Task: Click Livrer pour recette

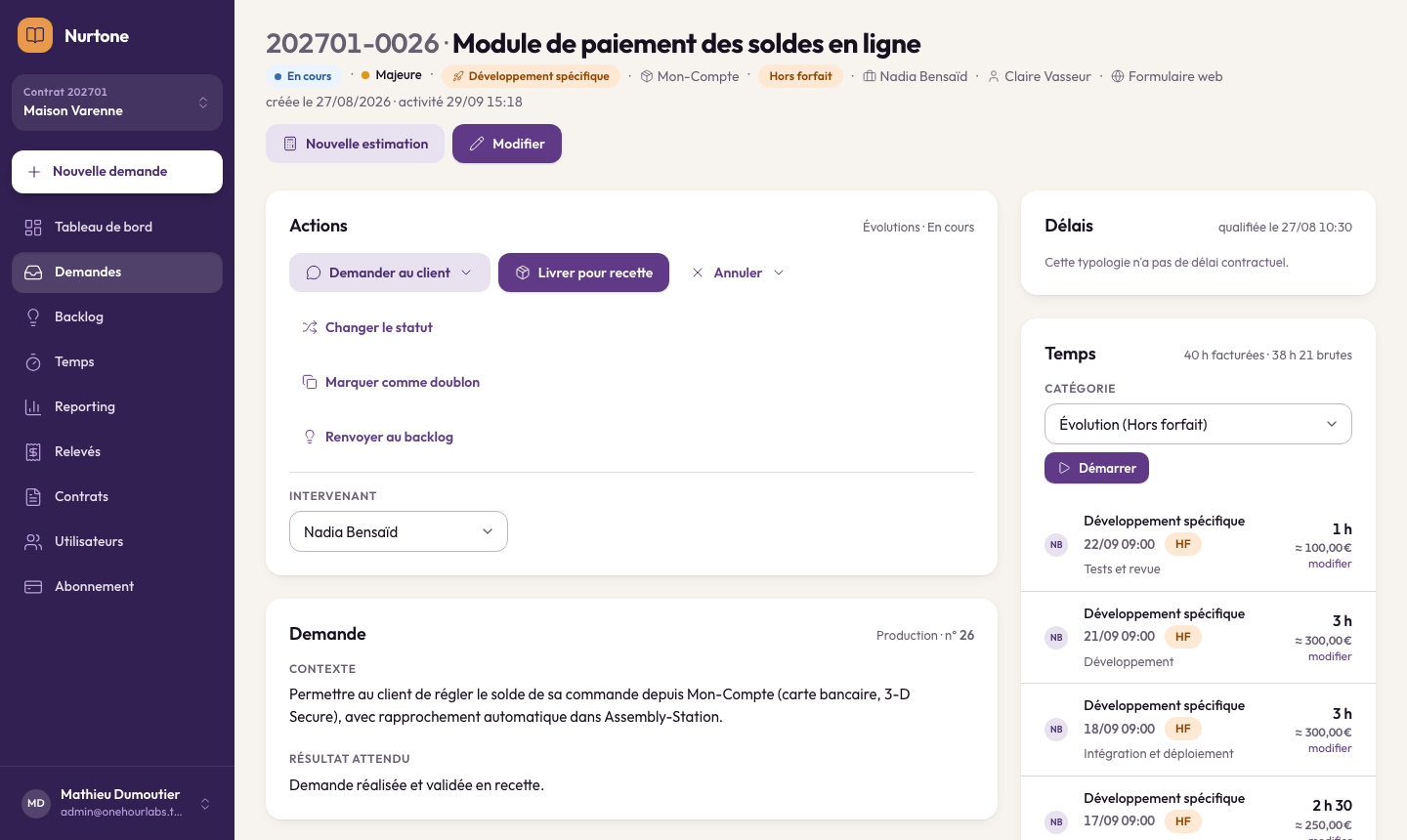Action: click(583, 273)
